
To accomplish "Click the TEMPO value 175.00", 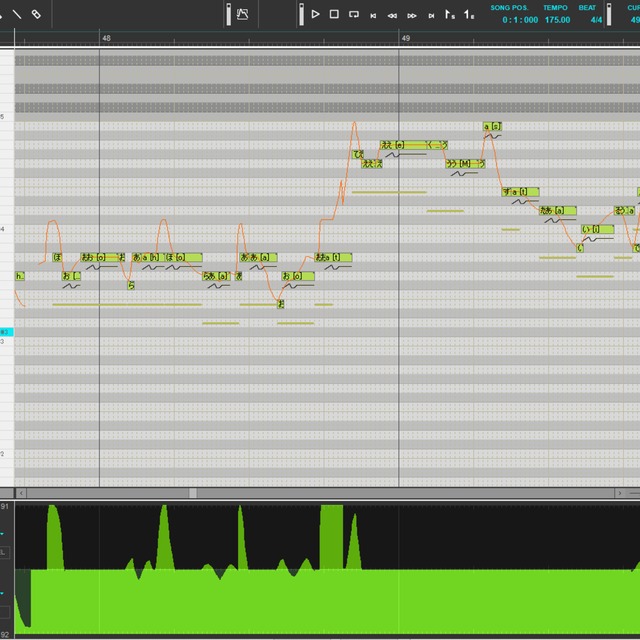I will point(557,19).
